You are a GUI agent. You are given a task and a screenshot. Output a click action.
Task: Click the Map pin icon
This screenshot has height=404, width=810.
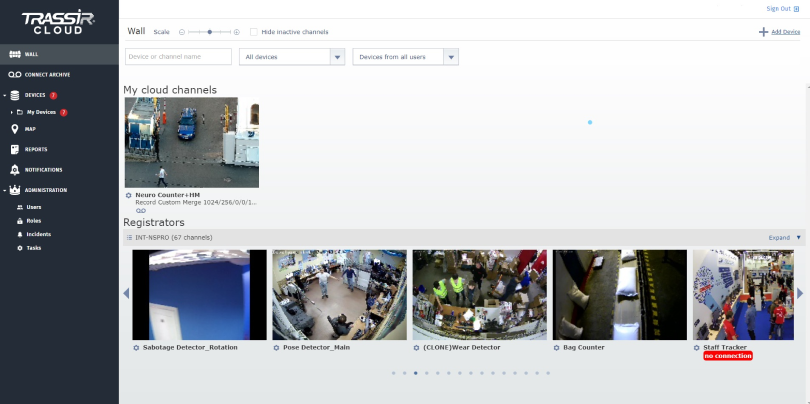[x=15, y=129]
